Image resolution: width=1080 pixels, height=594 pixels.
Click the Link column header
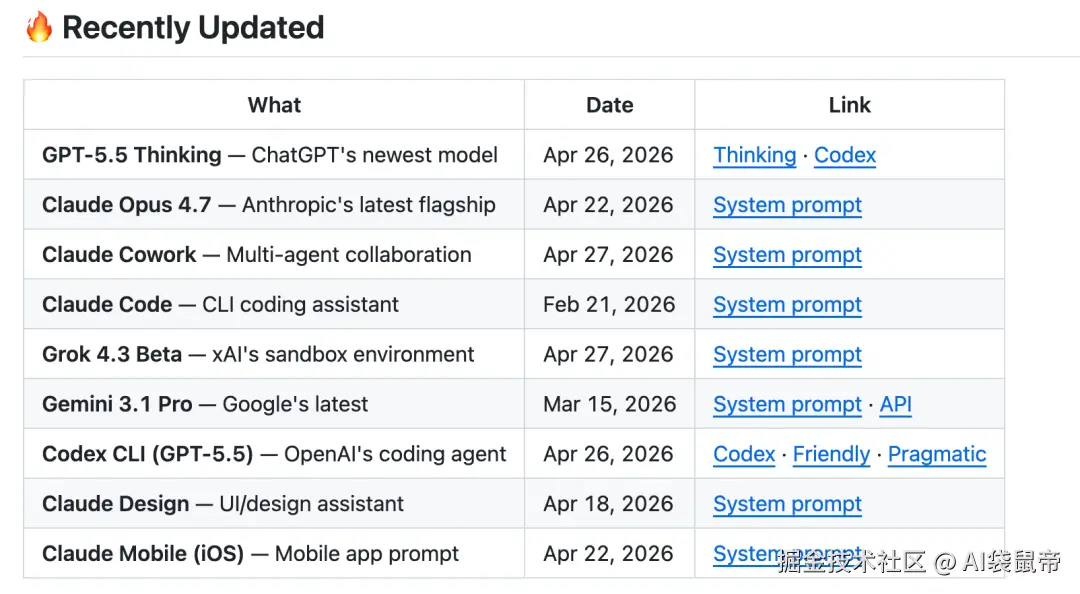click(x=849, y=105)
